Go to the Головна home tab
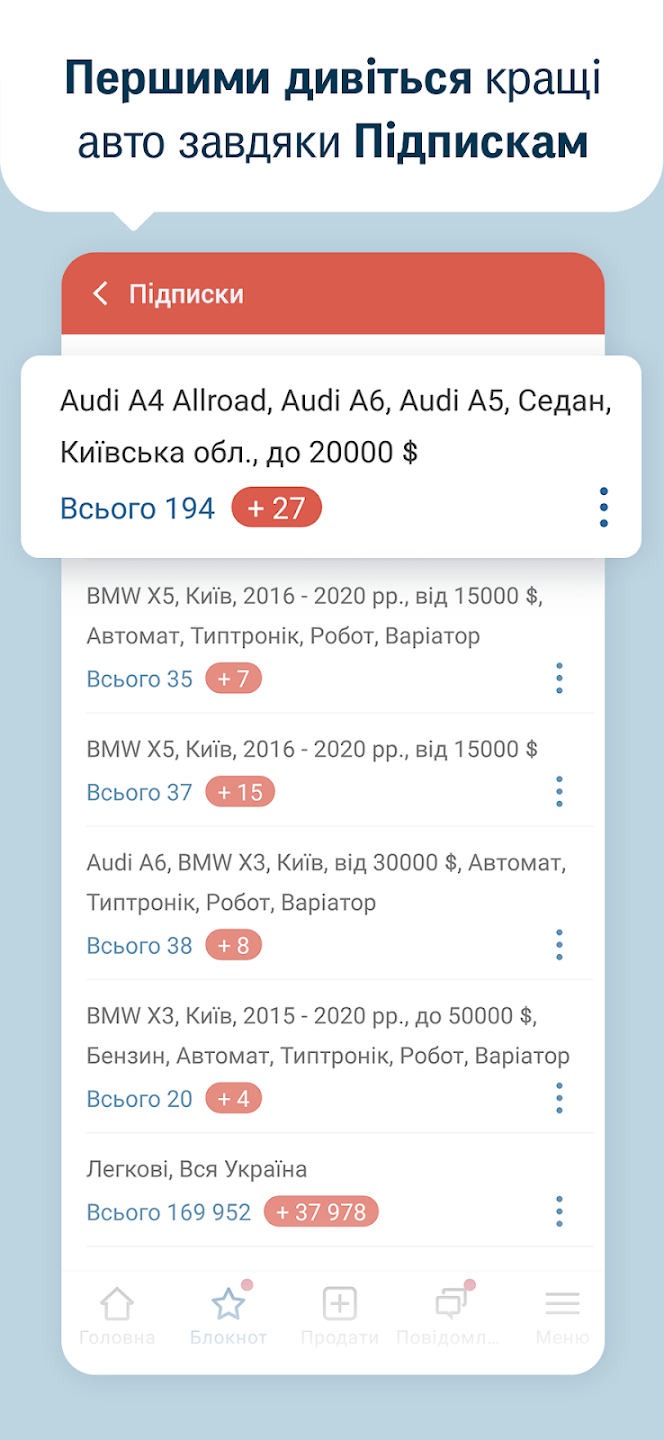Viewport: 664px width, 1440px height. click(117, 1315)
